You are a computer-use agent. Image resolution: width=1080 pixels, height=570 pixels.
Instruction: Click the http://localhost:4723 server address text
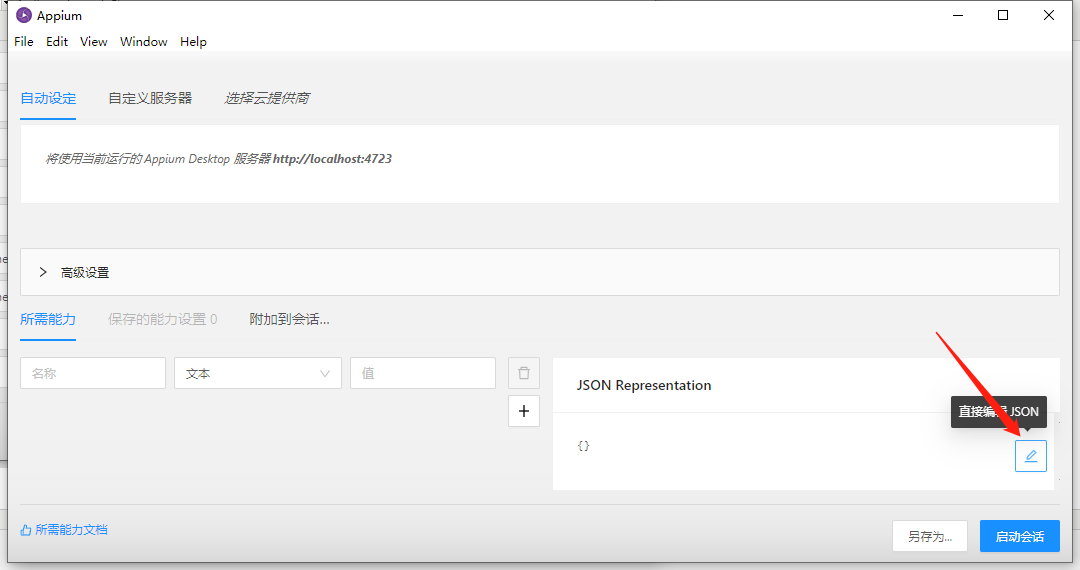tap(332, 159)
